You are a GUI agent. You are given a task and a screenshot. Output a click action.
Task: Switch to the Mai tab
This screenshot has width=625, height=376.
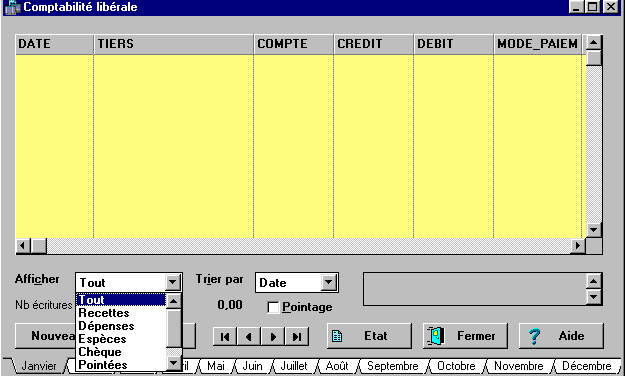click(216, 366)
